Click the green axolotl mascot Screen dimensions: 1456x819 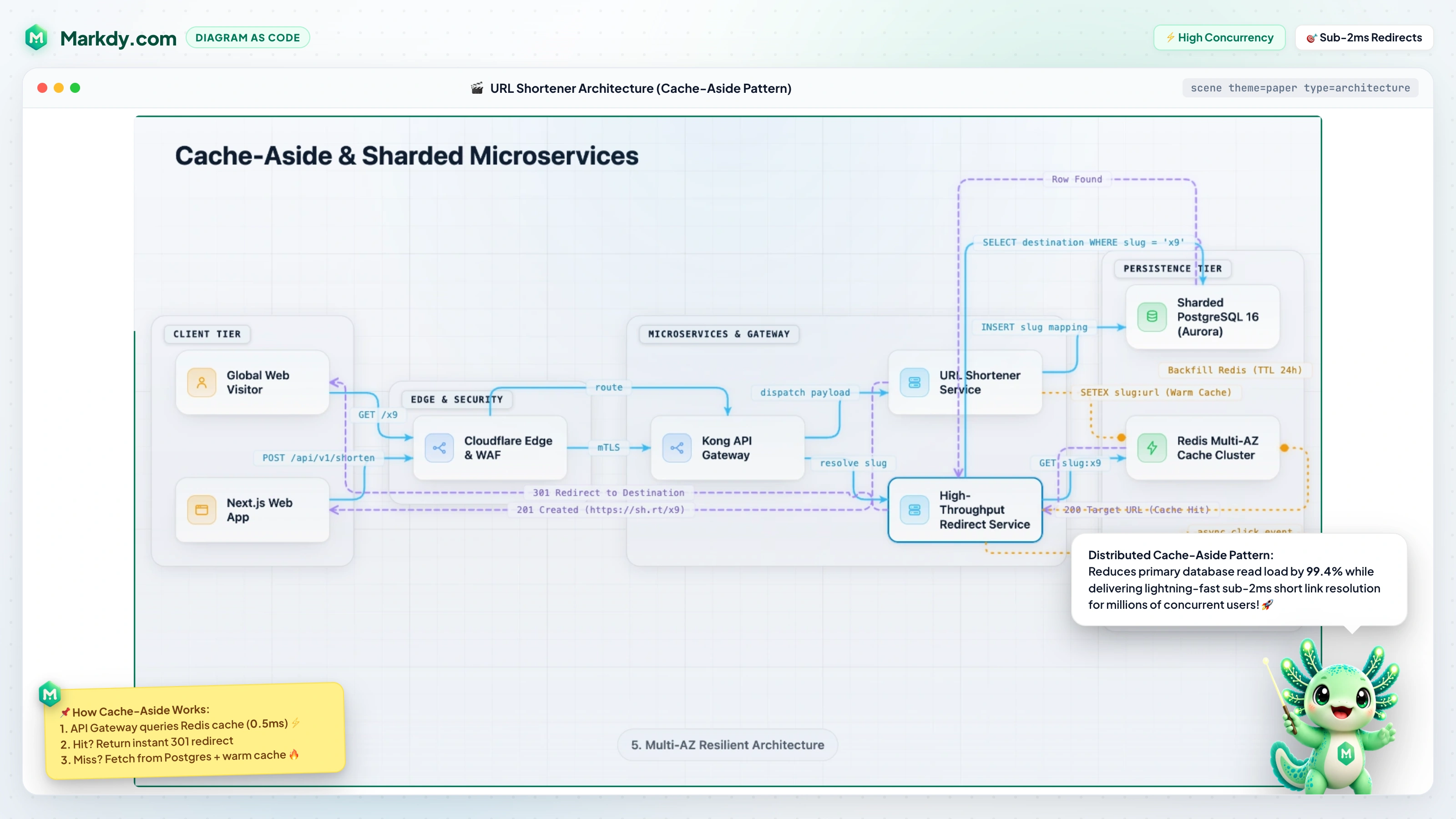tap(1334, 717)
